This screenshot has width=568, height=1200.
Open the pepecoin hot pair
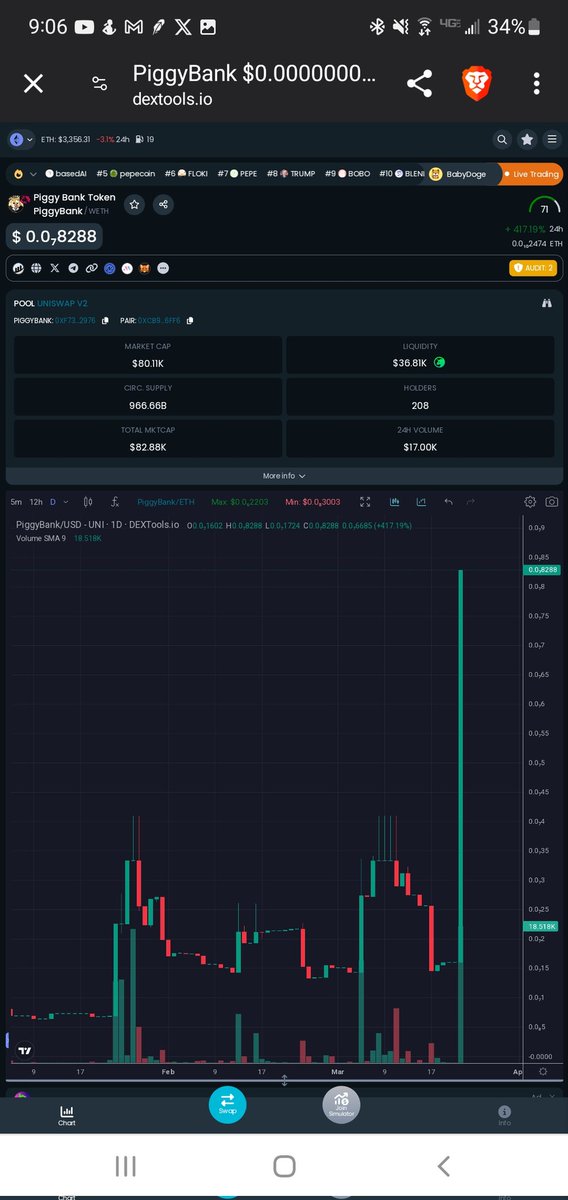pyautogui.click(x=125, y=173)
